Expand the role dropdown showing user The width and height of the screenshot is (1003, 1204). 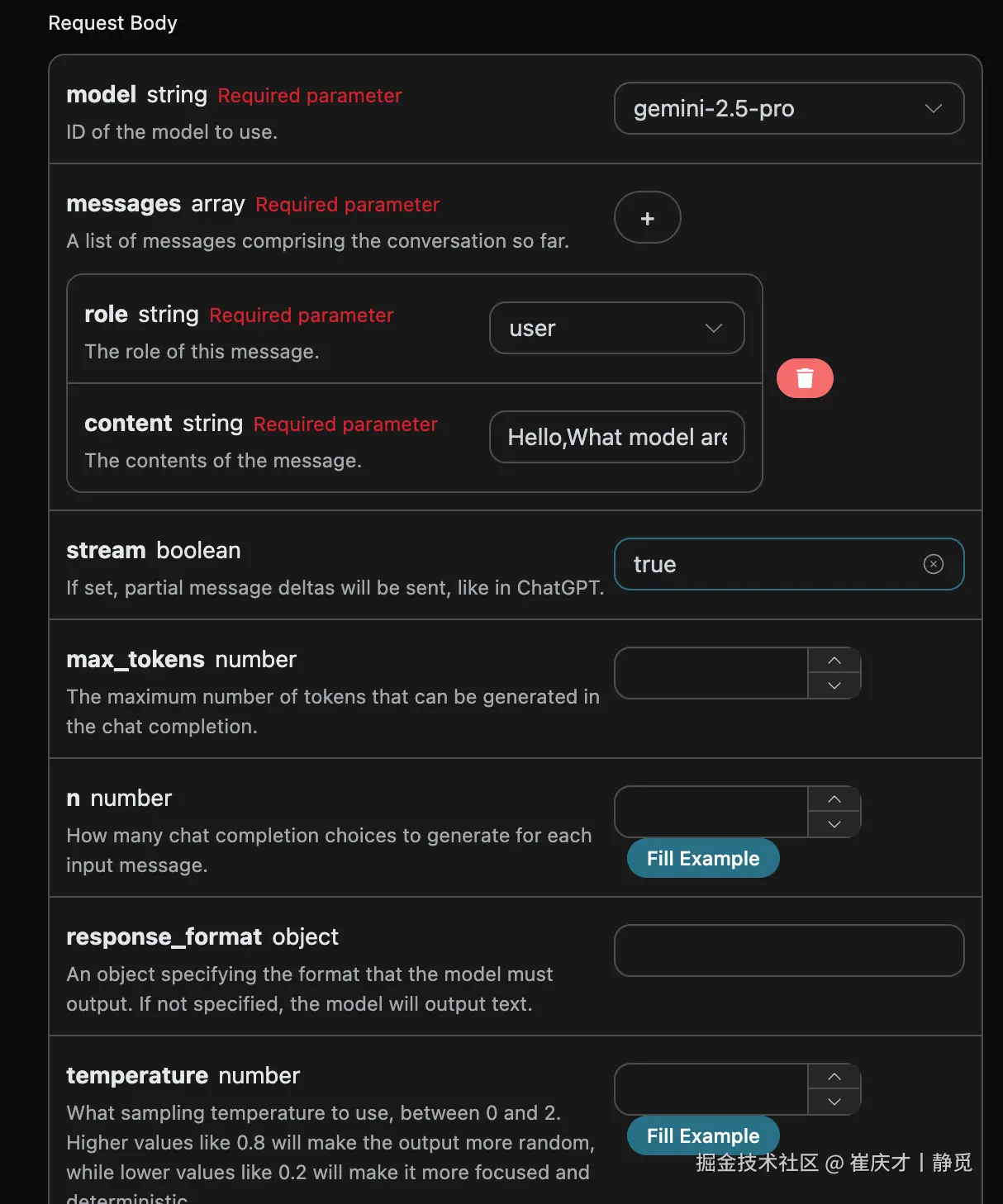[616, 329]
